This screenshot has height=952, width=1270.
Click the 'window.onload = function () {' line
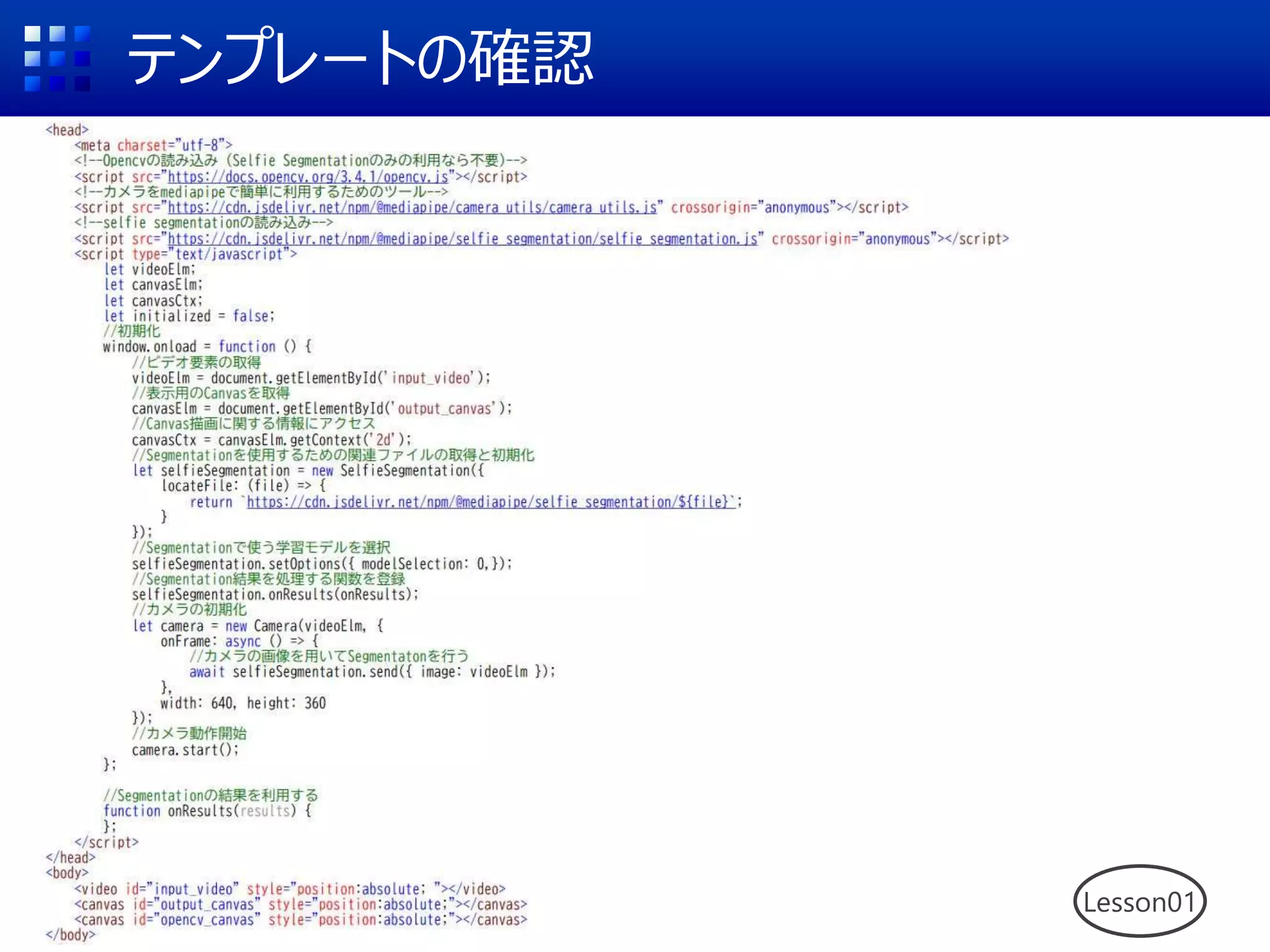click(x=207, y=347)
